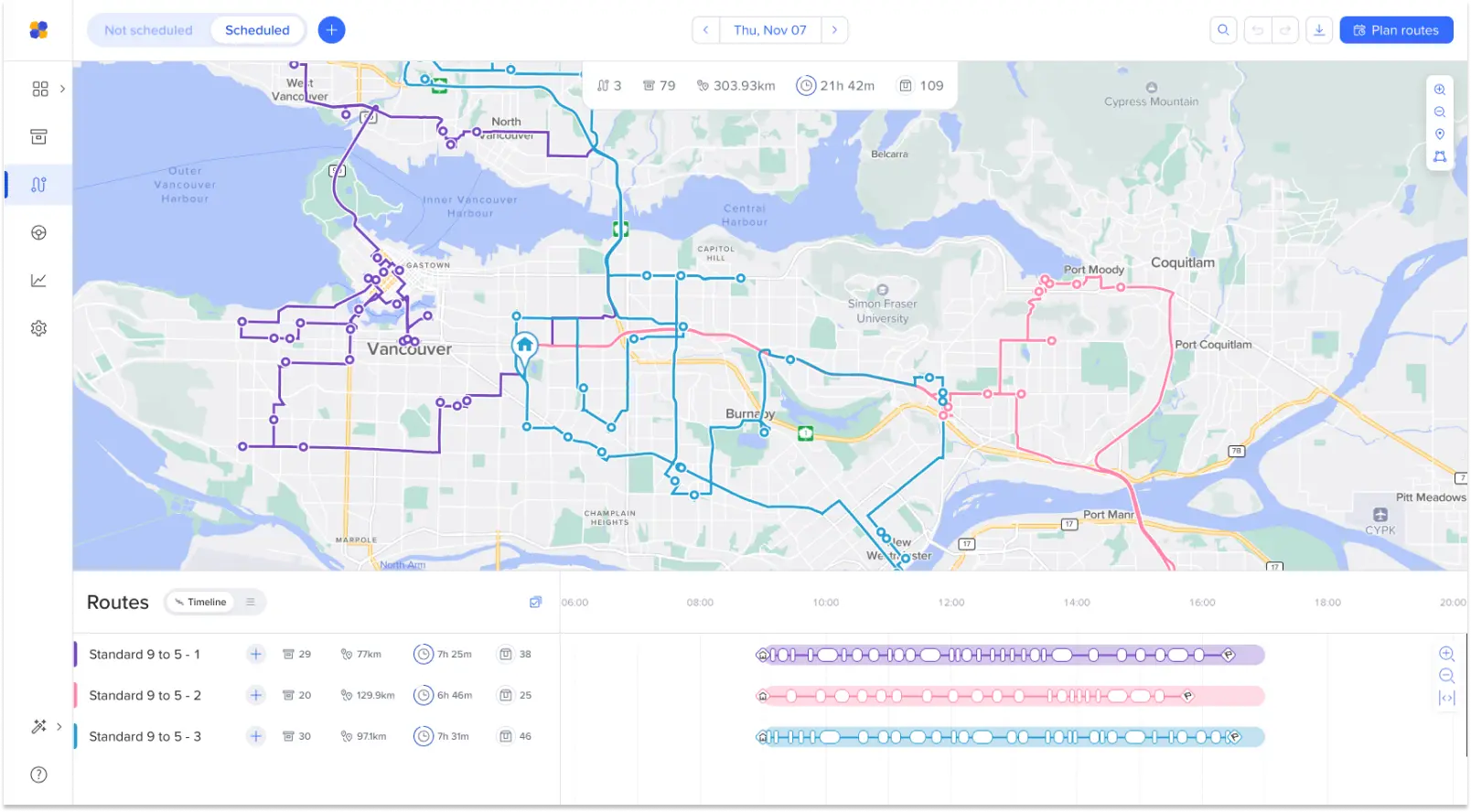The width and height of the screenshot is (1471, 812).
Task: Click the Routes panel heading
Action: [x=118, y=603]
